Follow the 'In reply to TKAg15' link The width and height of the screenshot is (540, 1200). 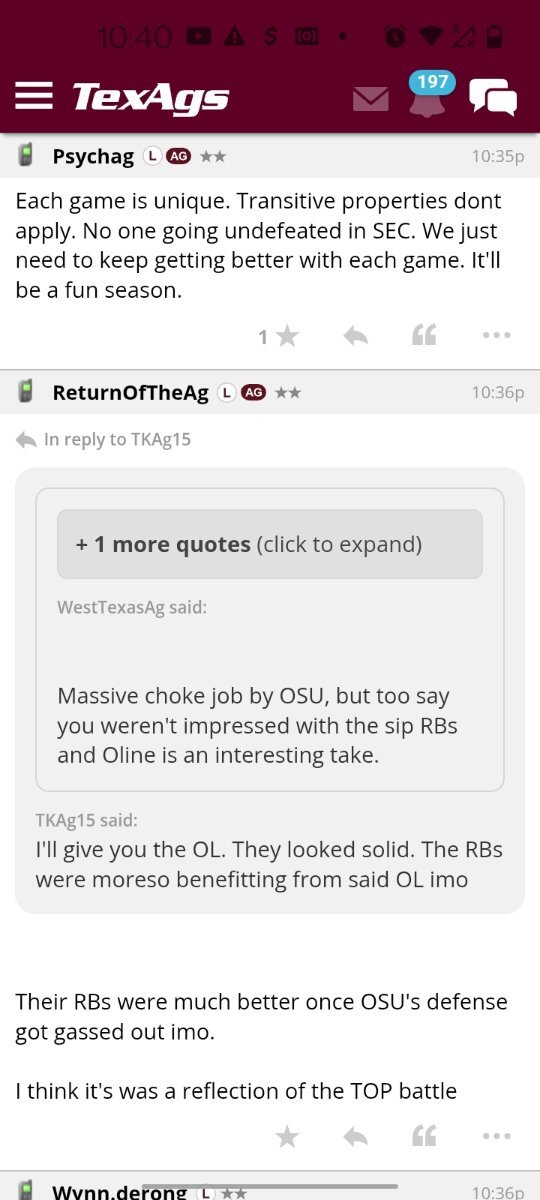point(117,440)
